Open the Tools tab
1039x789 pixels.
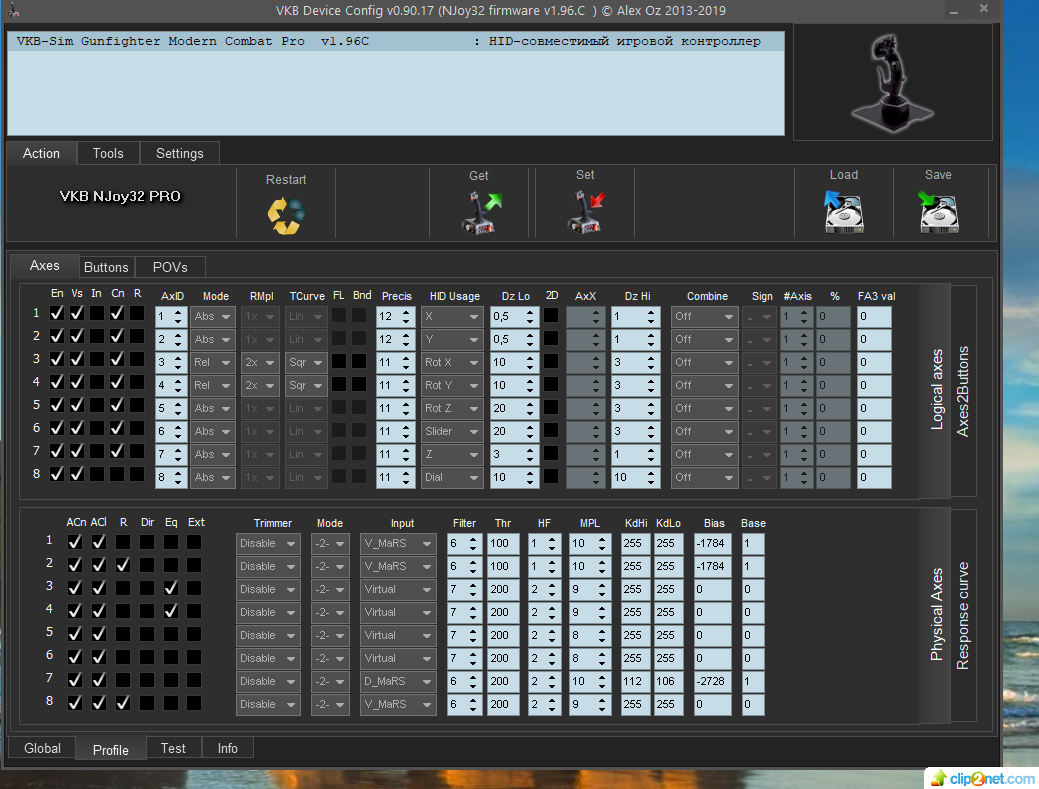[108, 153]
